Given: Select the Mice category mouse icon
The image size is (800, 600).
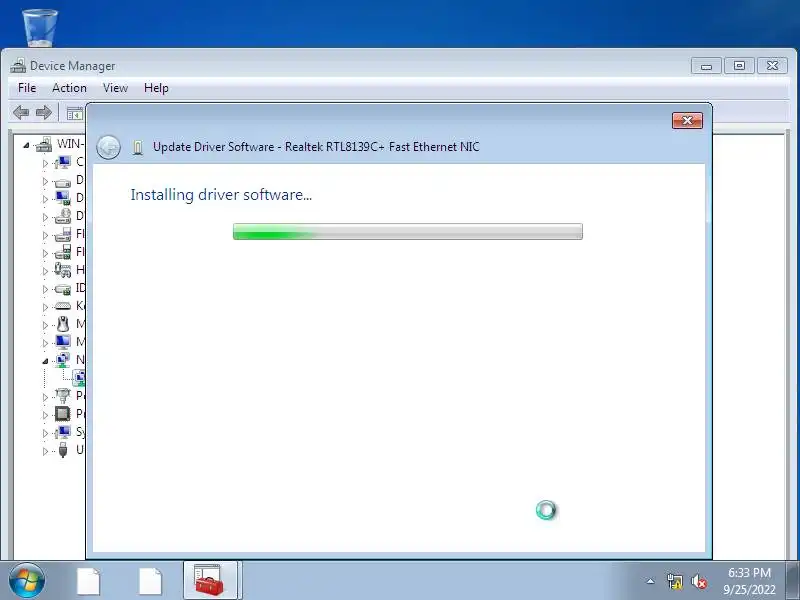Looking at the screenshot, I should pos(63,324).
